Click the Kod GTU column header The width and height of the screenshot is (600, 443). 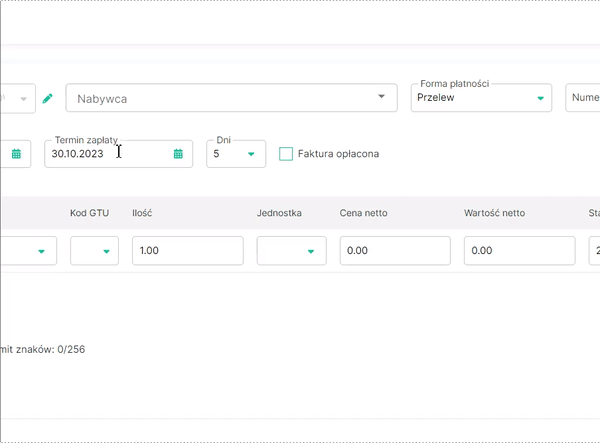(x=89, y=213)
